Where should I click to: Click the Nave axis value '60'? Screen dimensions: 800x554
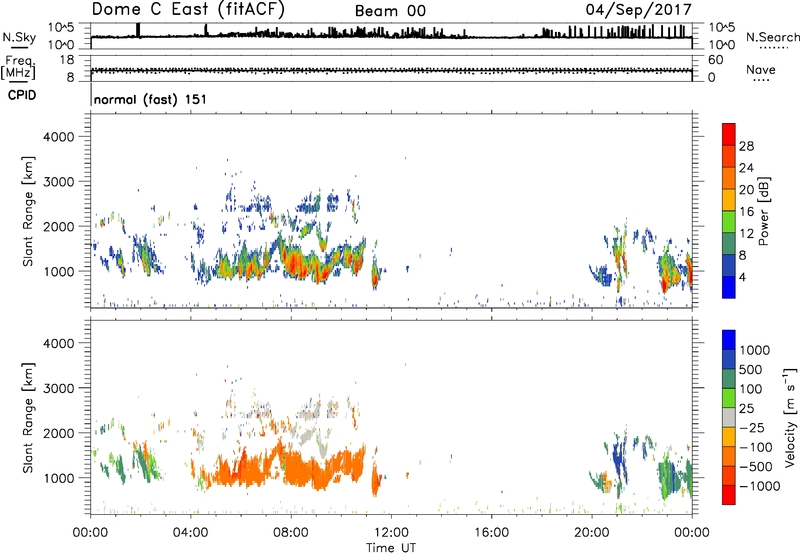pos(715,60)
